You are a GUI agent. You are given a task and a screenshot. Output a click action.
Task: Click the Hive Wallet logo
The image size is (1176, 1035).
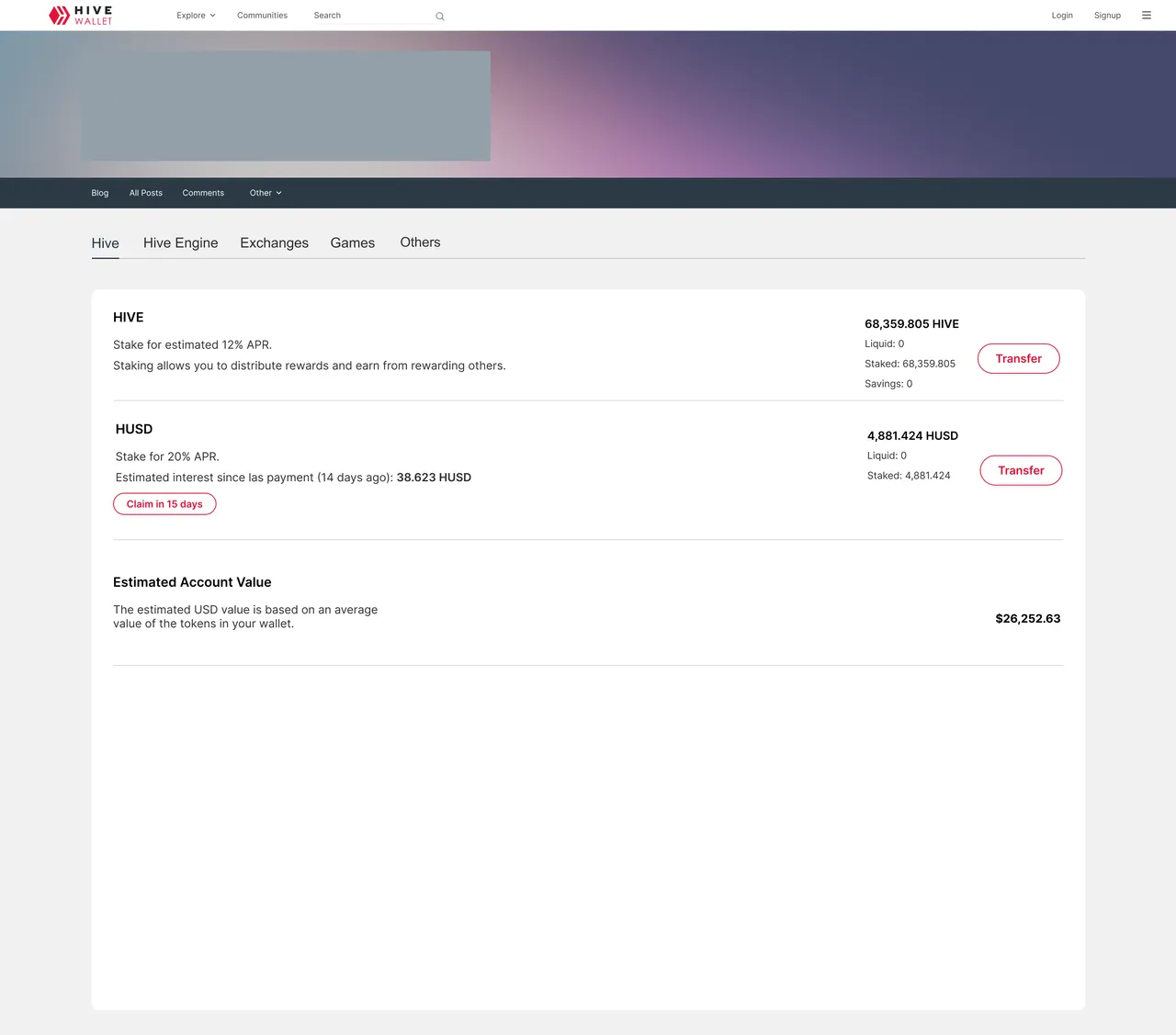click(80, 16)
